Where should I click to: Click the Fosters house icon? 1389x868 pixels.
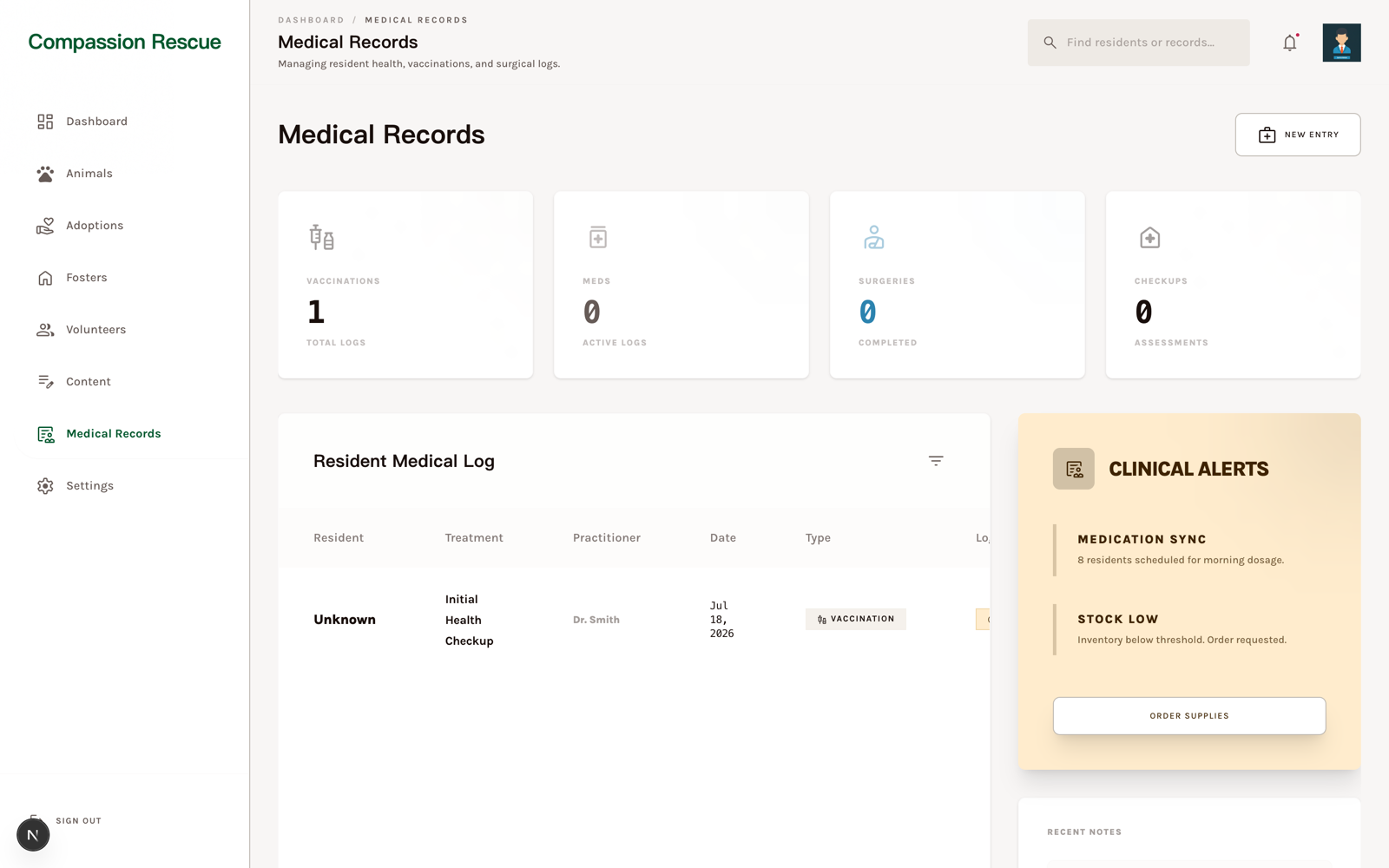pyautogui.click(x=45, y=278)
